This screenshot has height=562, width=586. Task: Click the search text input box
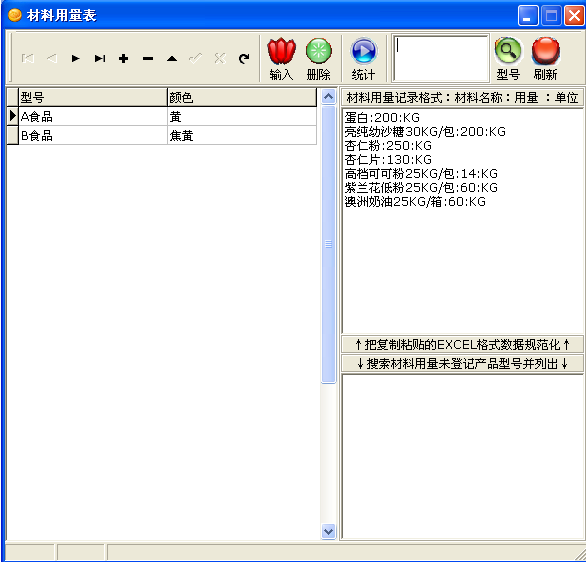(x=441, y=58)
